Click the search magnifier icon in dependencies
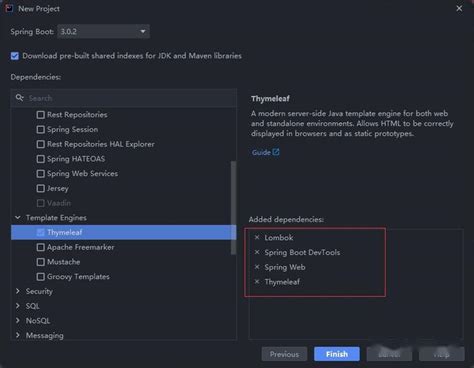 pos(20,98)
